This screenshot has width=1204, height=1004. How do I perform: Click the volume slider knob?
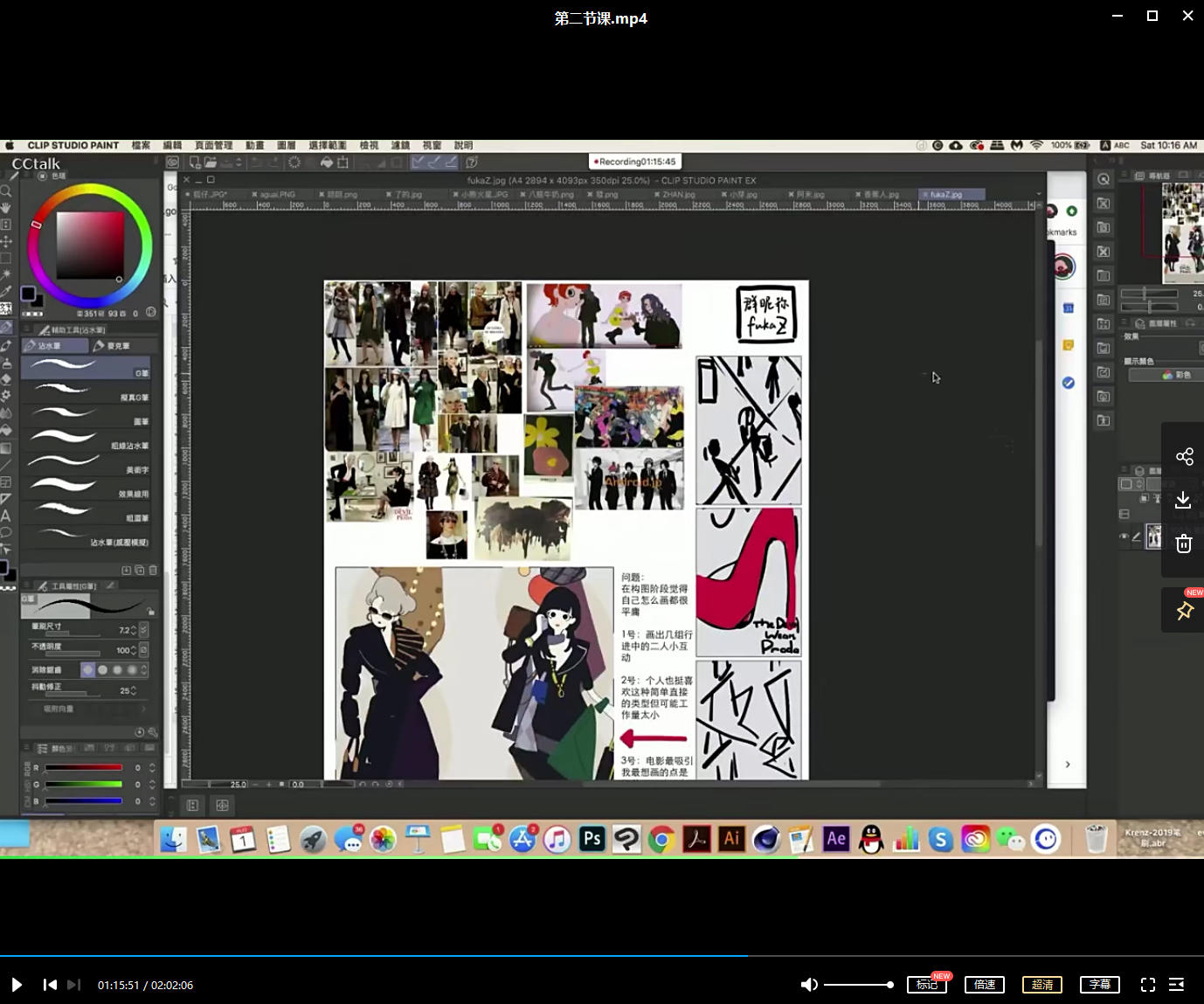coord(889,985)
